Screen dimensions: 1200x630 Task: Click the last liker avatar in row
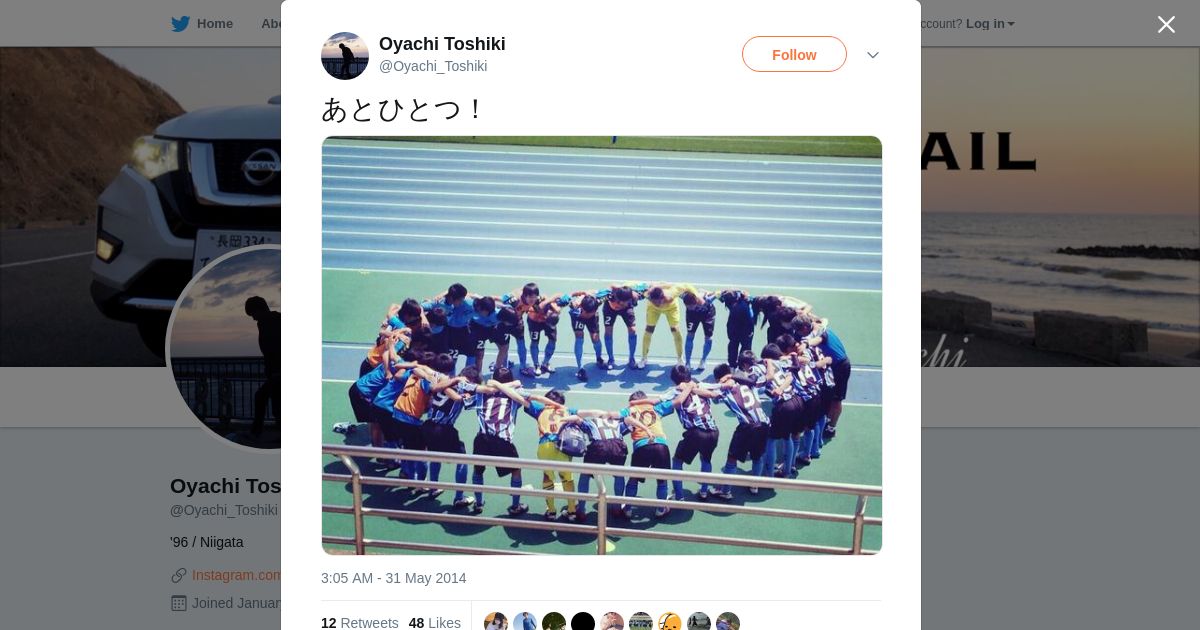[x=728, y=622]
